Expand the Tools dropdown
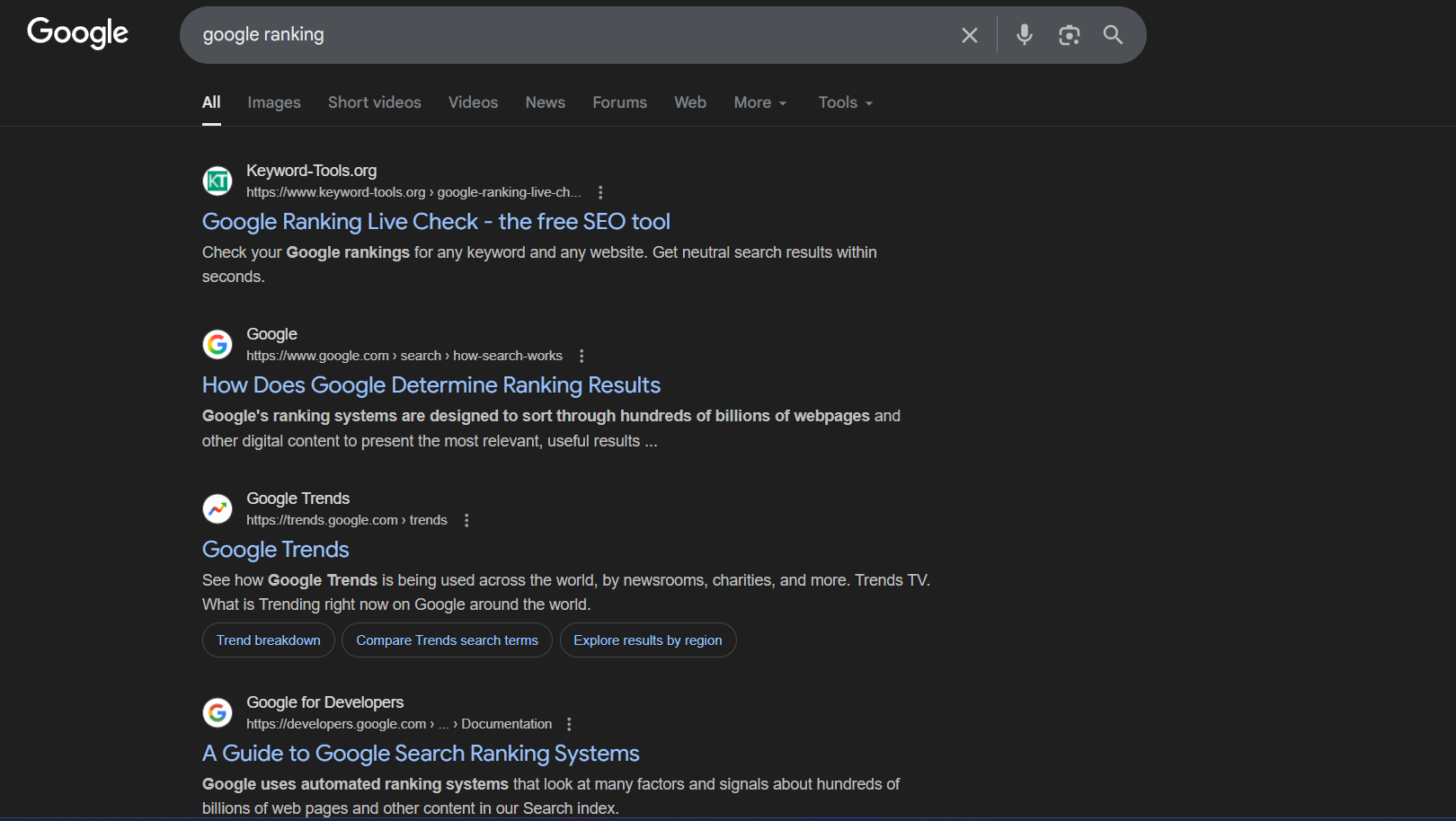Screen dimensions: 1456x821 [x=845, y=102]
